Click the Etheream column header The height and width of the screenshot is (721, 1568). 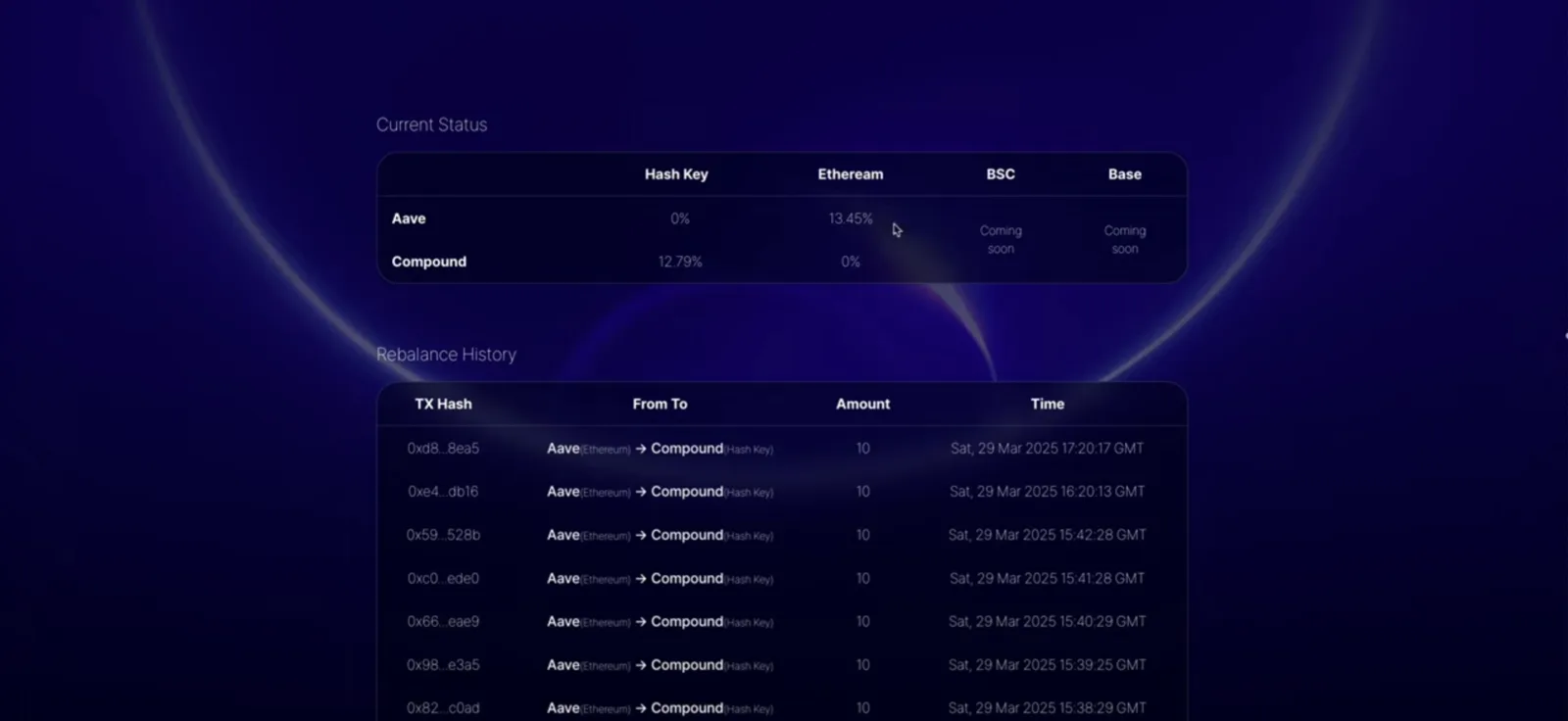[851, 174]
